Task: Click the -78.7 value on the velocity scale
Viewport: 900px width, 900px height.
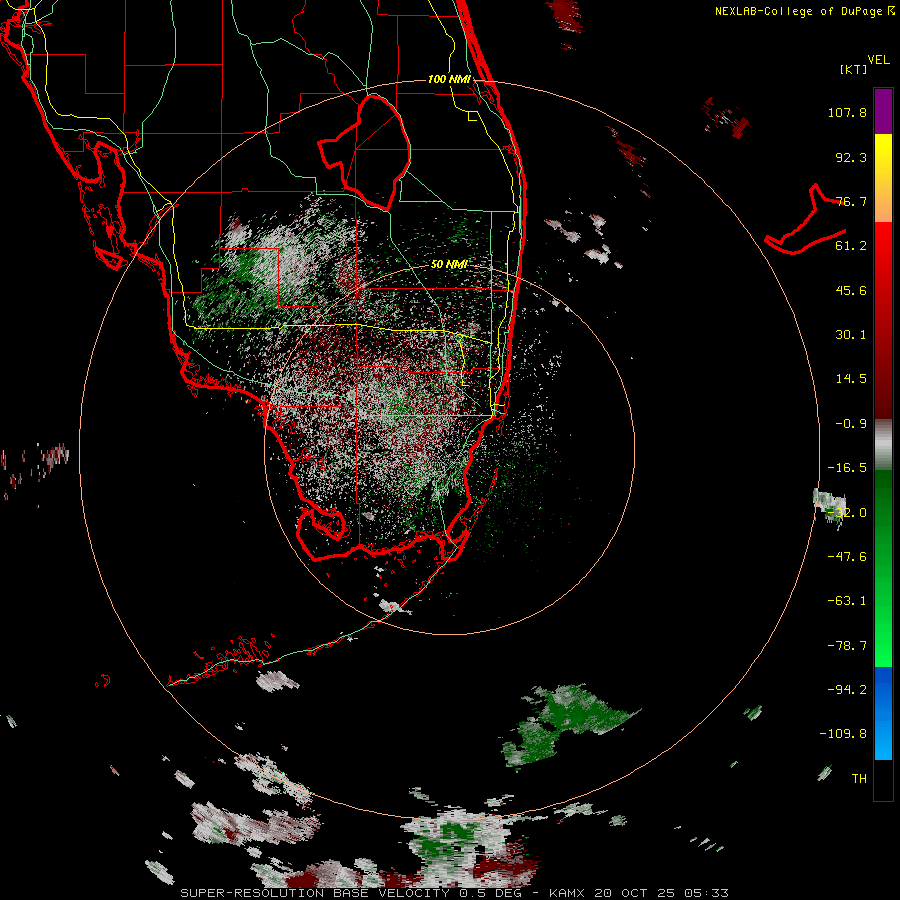Action: pos(847,646)
